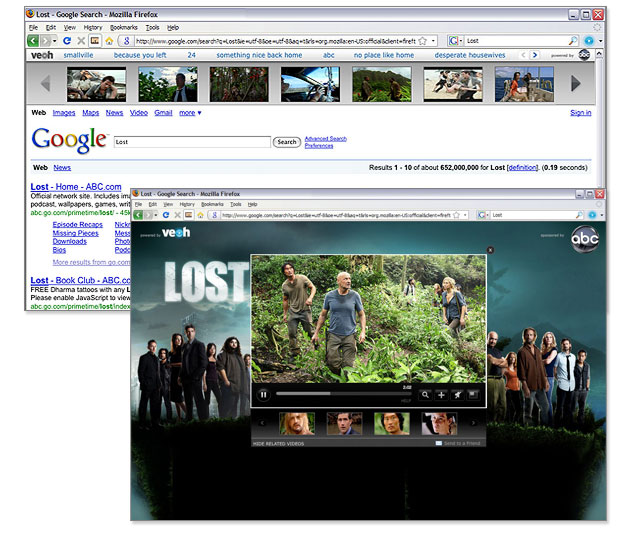Show previous Veoh bar suggestions with left chevron
The width and height of the screenshot is (623, 558).
(x=523, y=55)
